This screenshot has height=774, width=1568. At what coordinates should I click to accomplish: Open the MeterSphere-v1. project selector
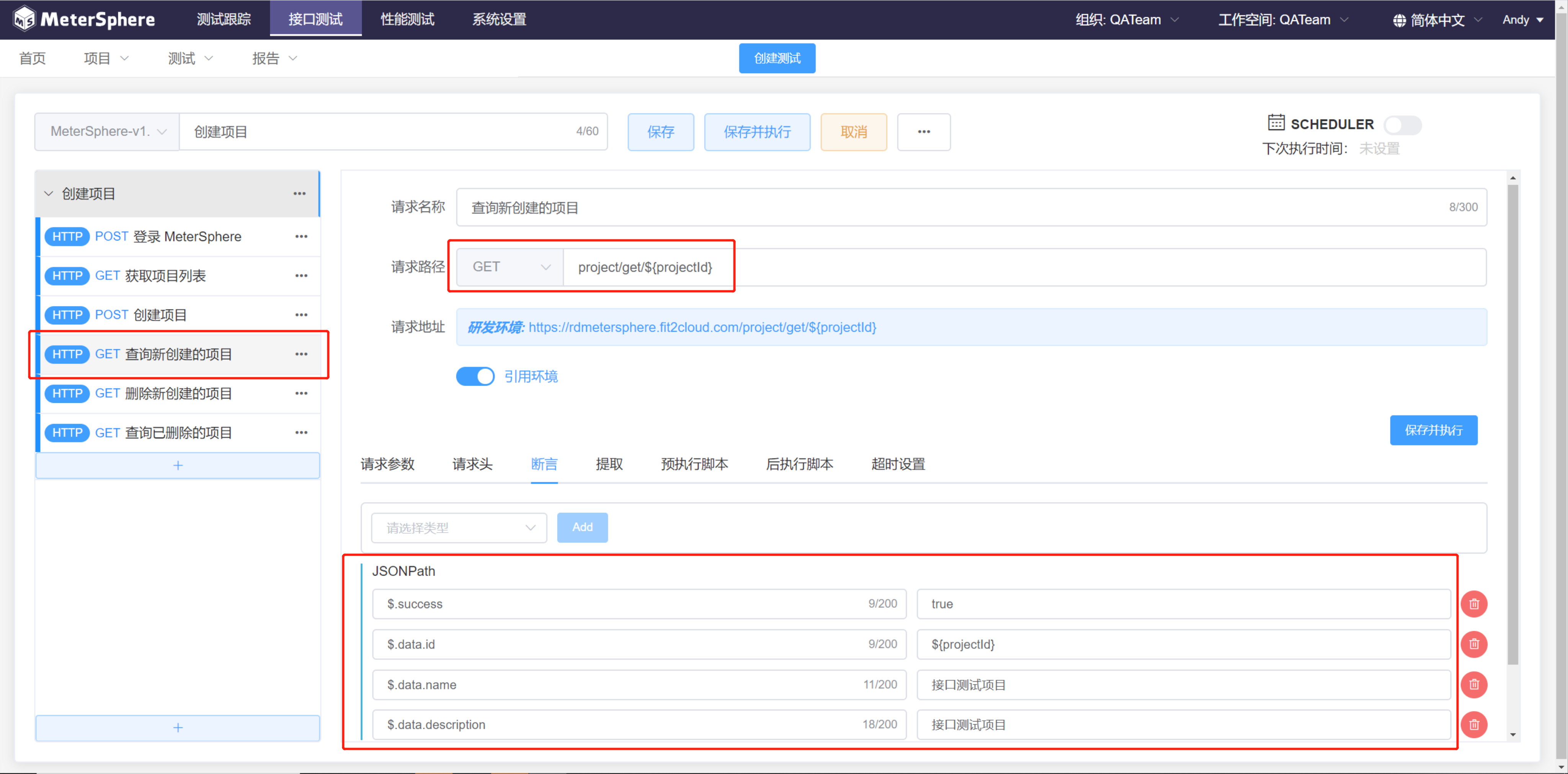107,131
